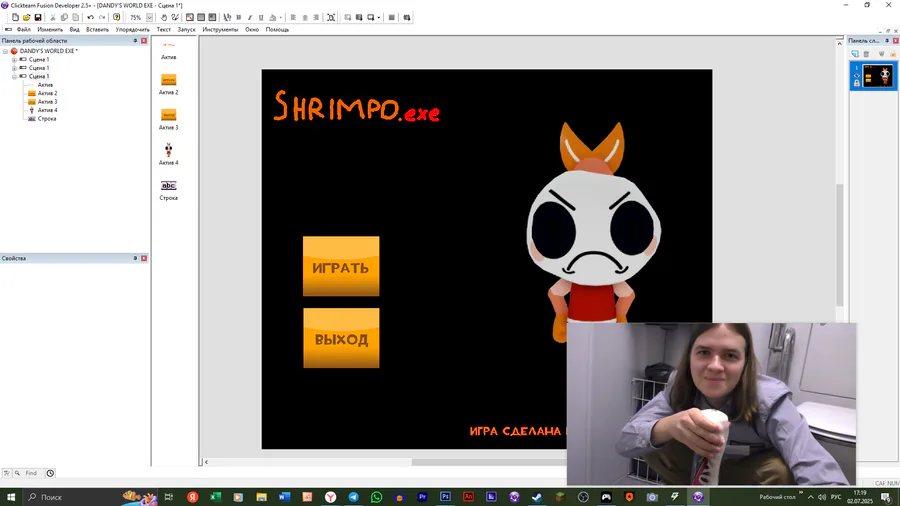Collapse the DANDY'S WORLD EXE tree root

coord(6,51)
